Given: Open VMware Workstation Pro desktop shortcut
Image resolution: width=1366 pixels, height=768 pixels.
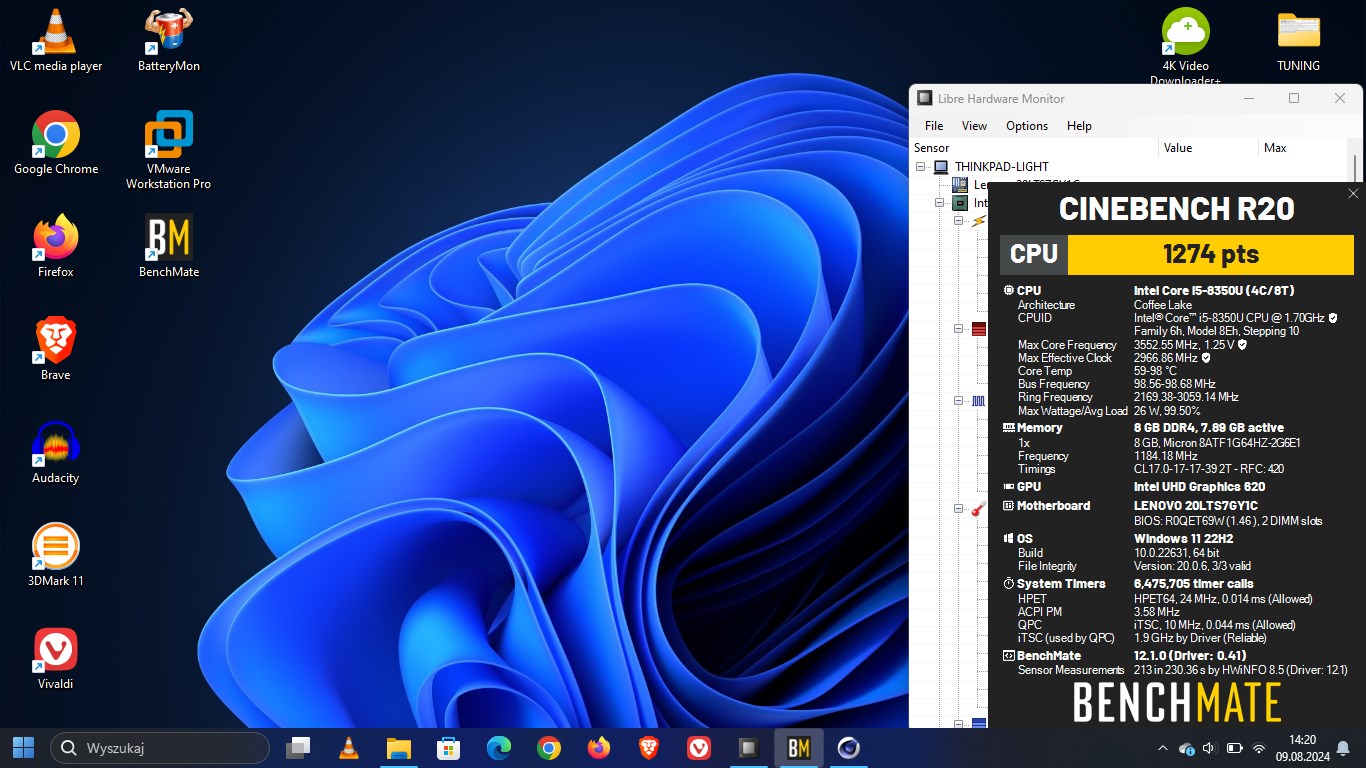Looking at the screenshot, I should [x=168, y=150].
